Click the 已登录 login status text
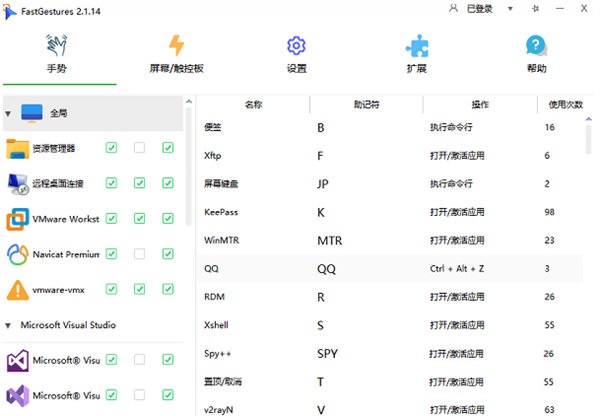The image size is (600, 416). tap(480, 8)
